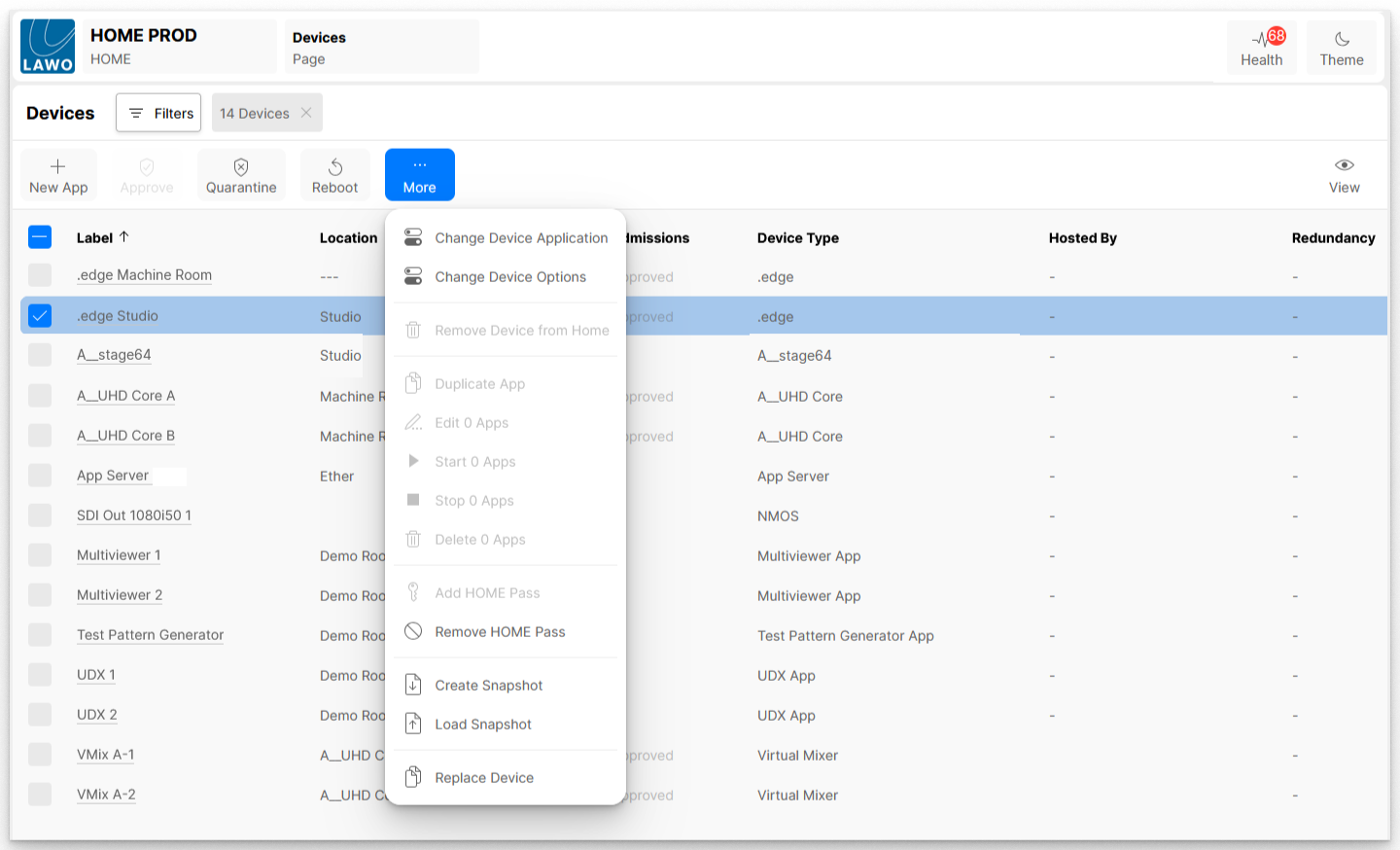Open the Health status indicator

tap(1261, 47)
